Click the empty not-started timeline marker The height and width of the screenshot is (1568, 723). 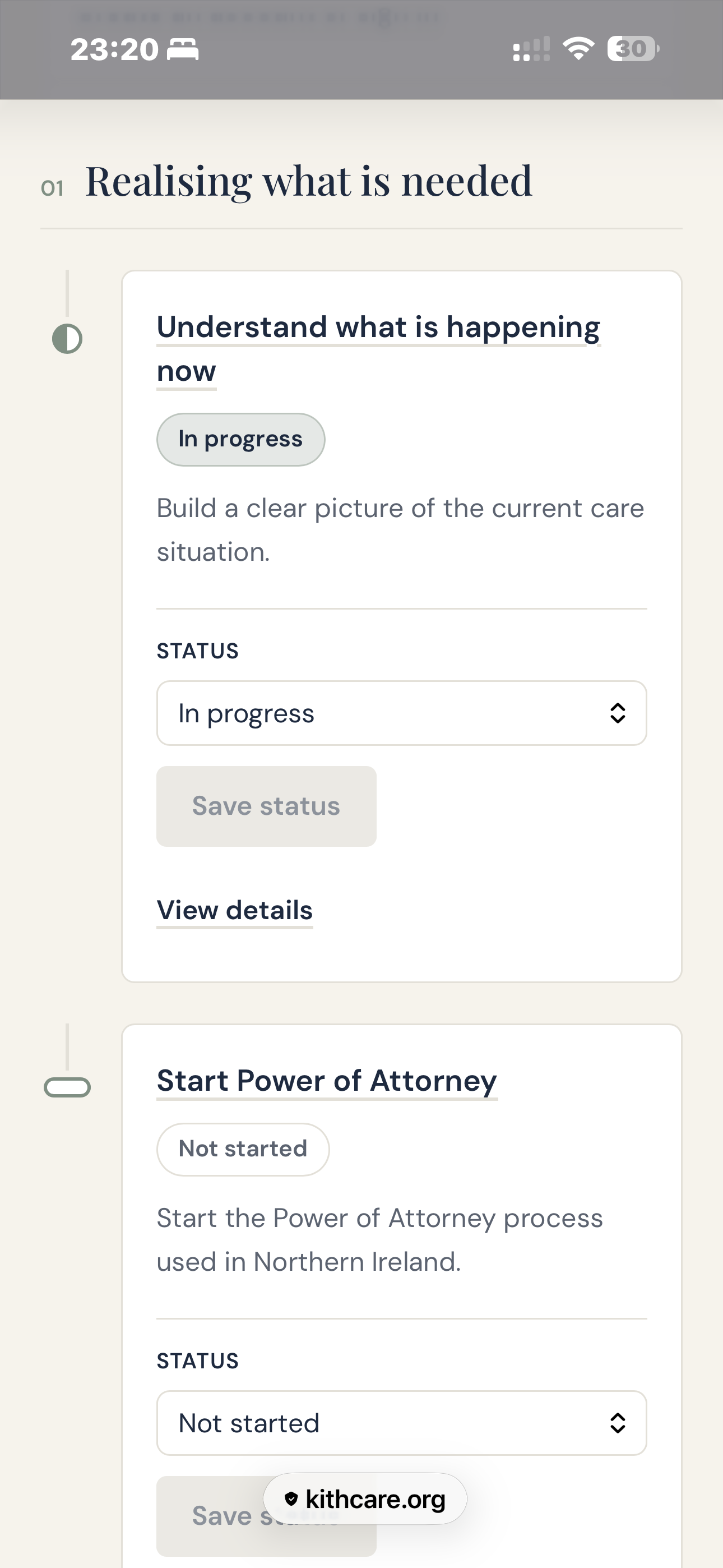point(67,1087)
